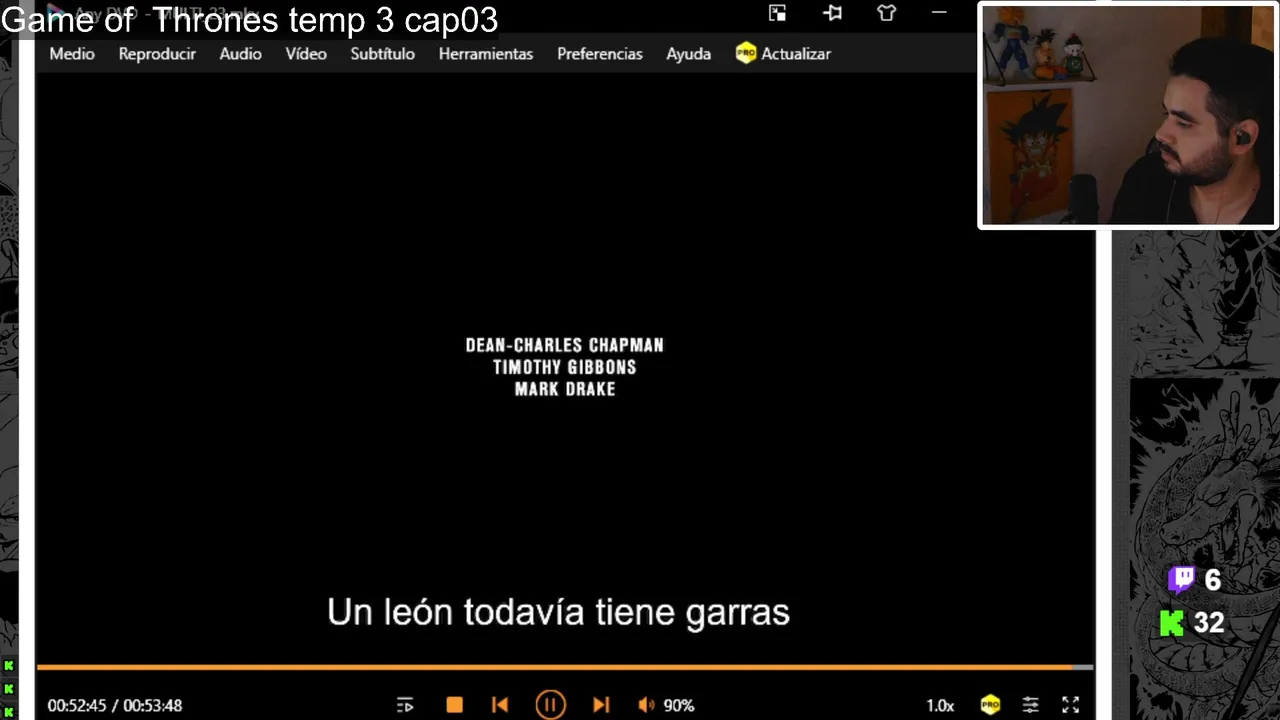
Task: Open the Herramientas menu
Action: click(x=486, y=54)
